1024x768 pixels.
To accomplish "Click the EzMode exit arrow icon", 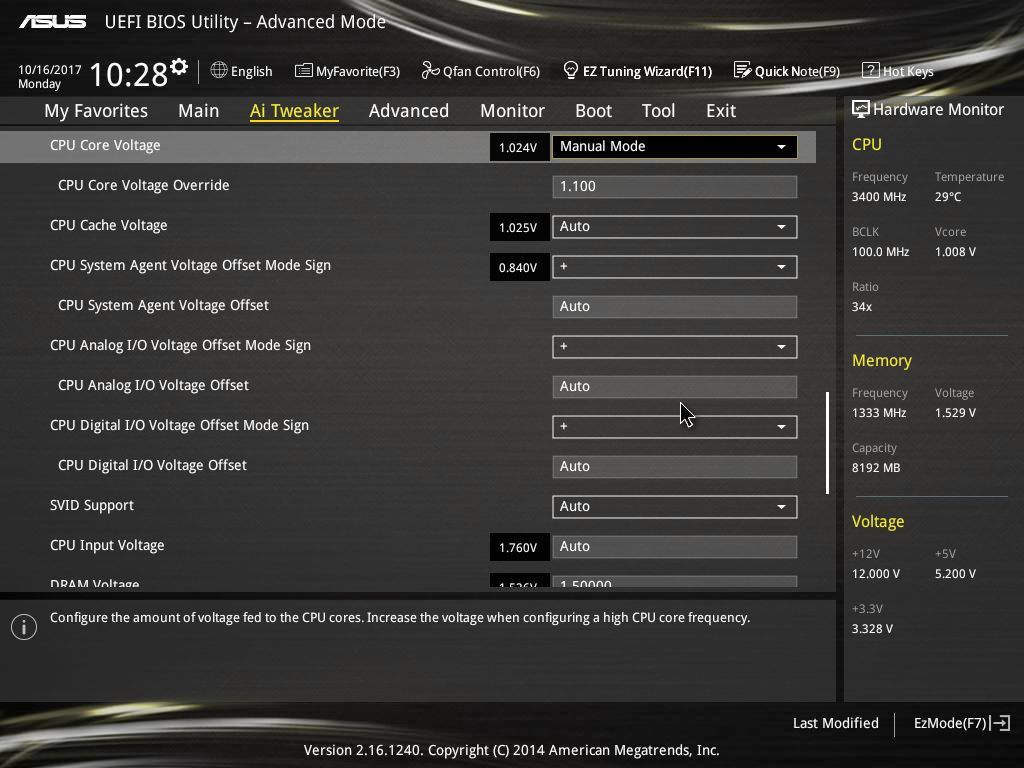I will pyautogui.click(x=1000, y=723).
